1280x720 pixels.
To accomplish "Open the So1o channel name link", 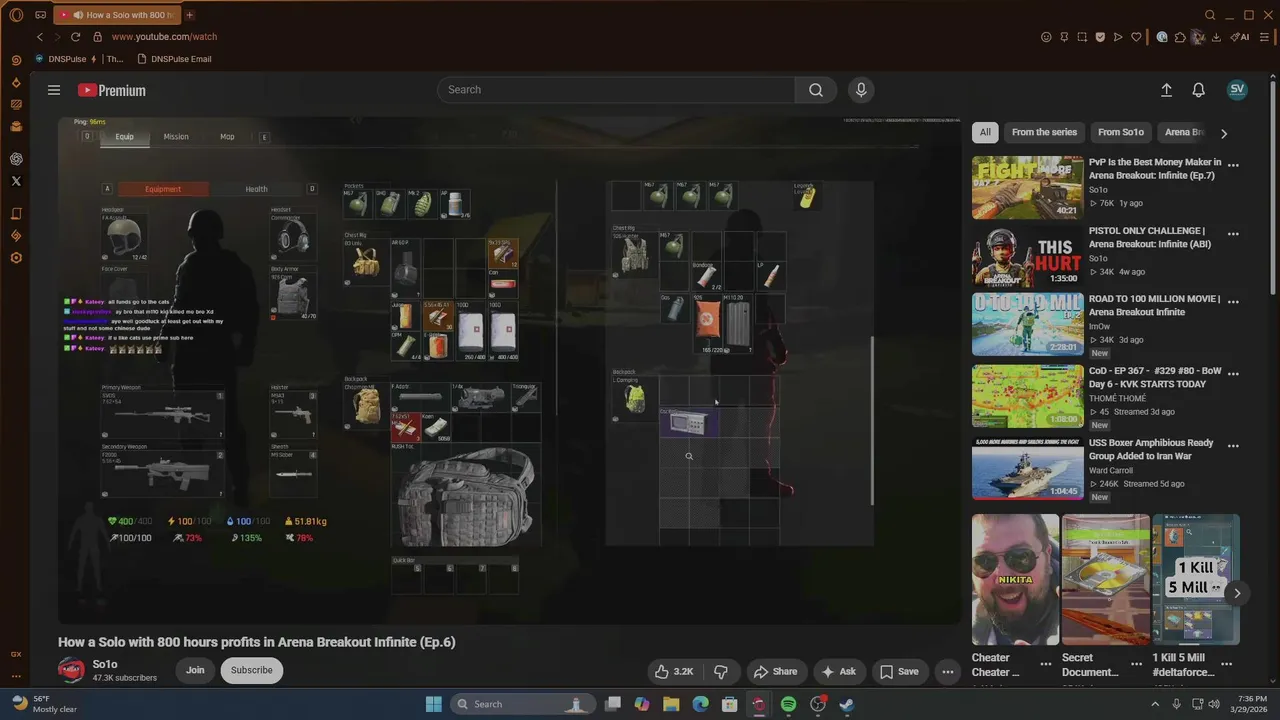I will point(105,664).
